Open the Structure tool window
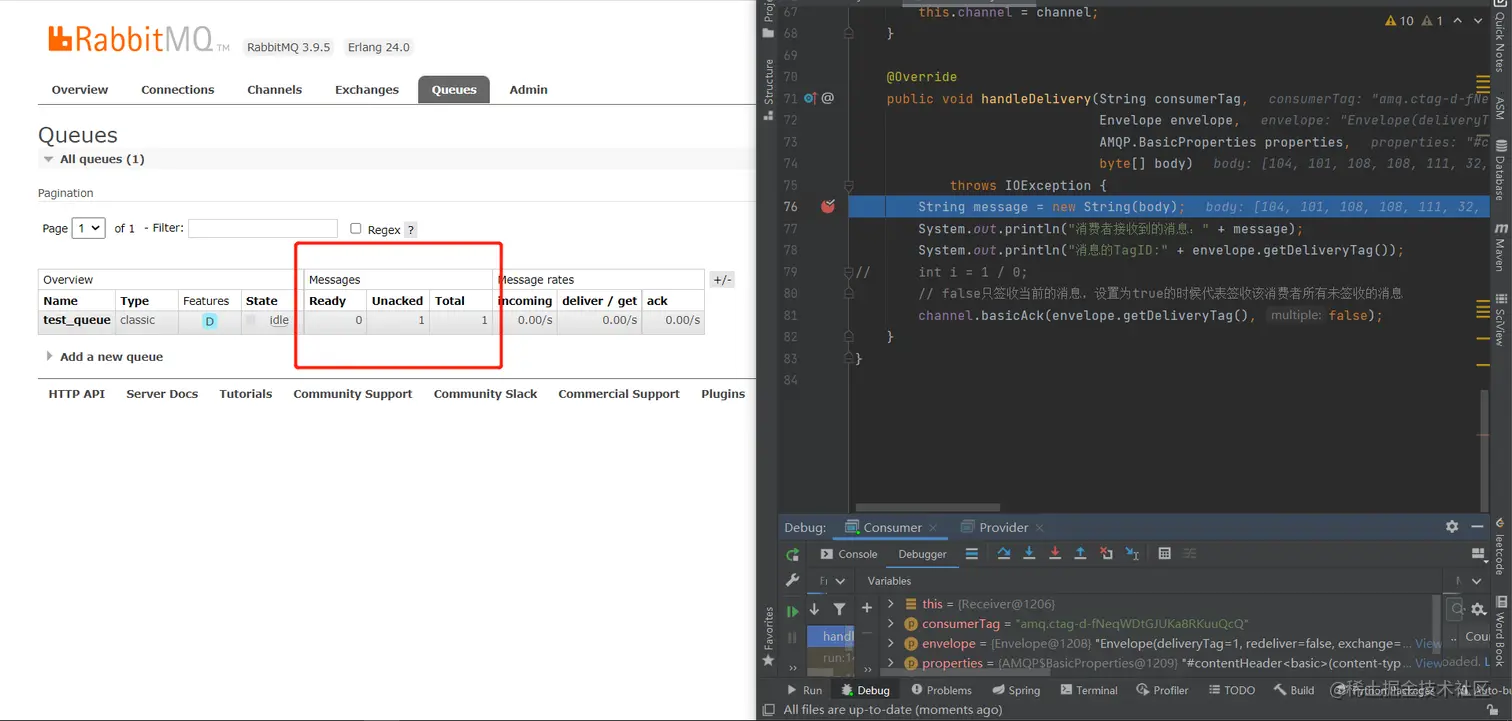The image size is (1512, 721). click(768, 90)
